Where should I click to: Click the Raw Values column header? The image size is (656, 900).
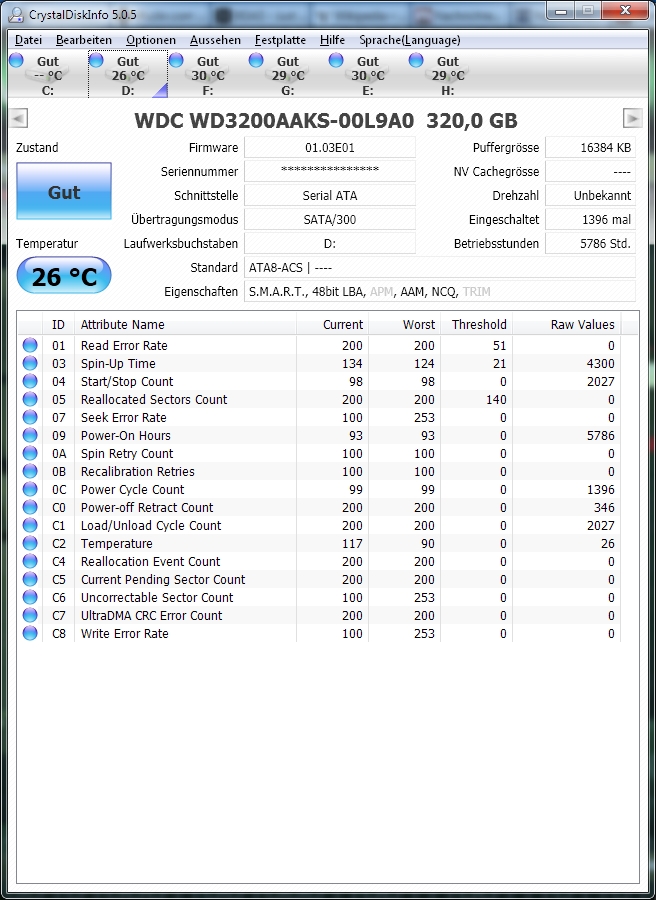(x=566, y=324)
